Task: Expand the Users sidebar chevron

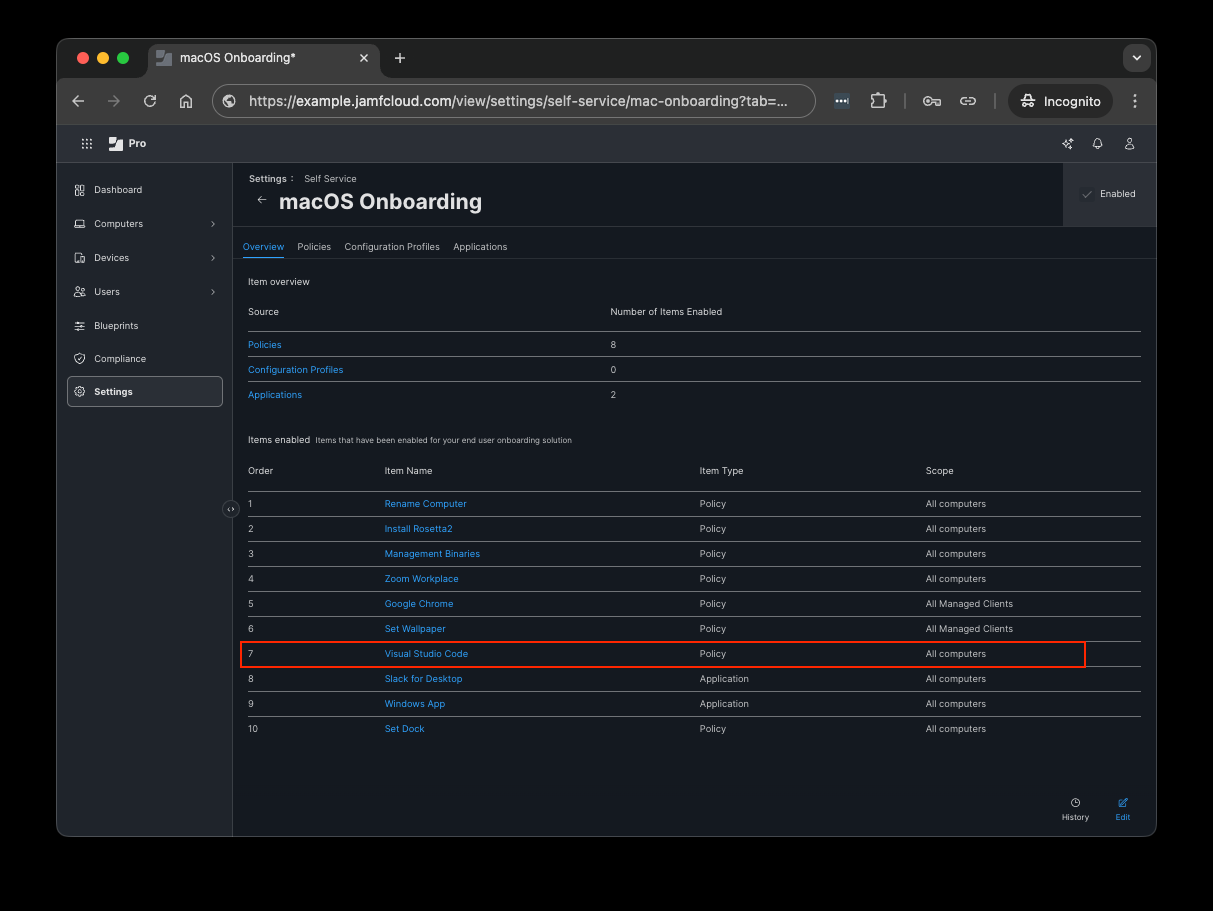Action: pos(213,292)
